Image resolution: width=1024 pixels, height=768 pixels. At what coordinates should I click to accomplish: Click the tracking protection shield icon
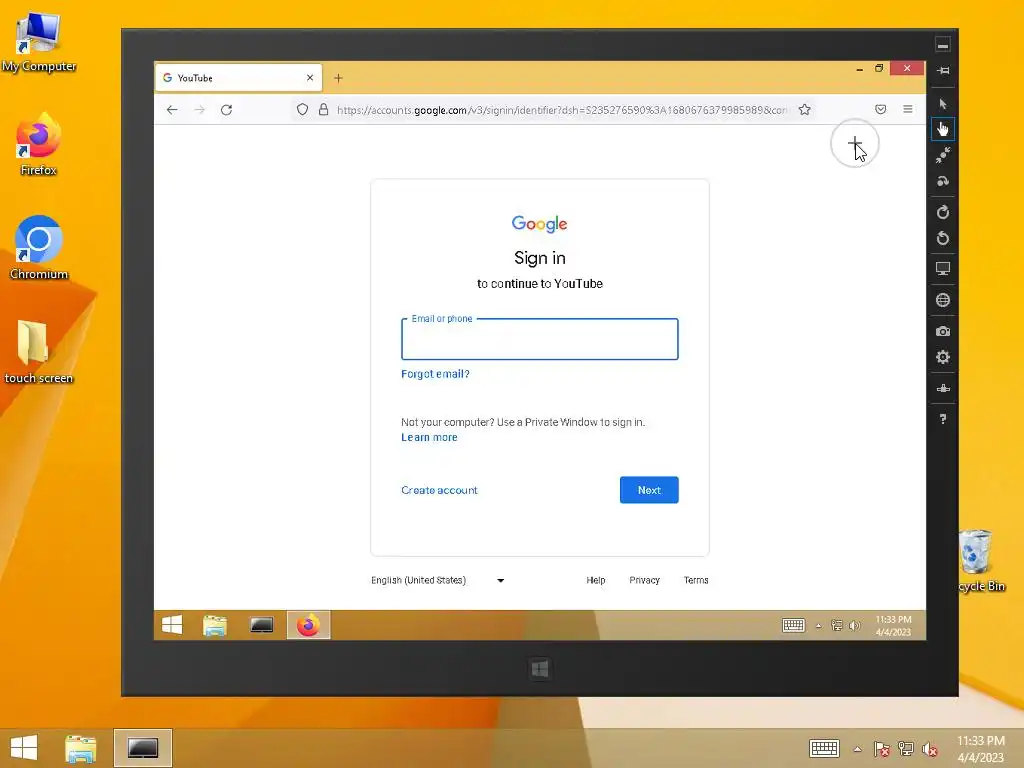[x=302, y=110]
